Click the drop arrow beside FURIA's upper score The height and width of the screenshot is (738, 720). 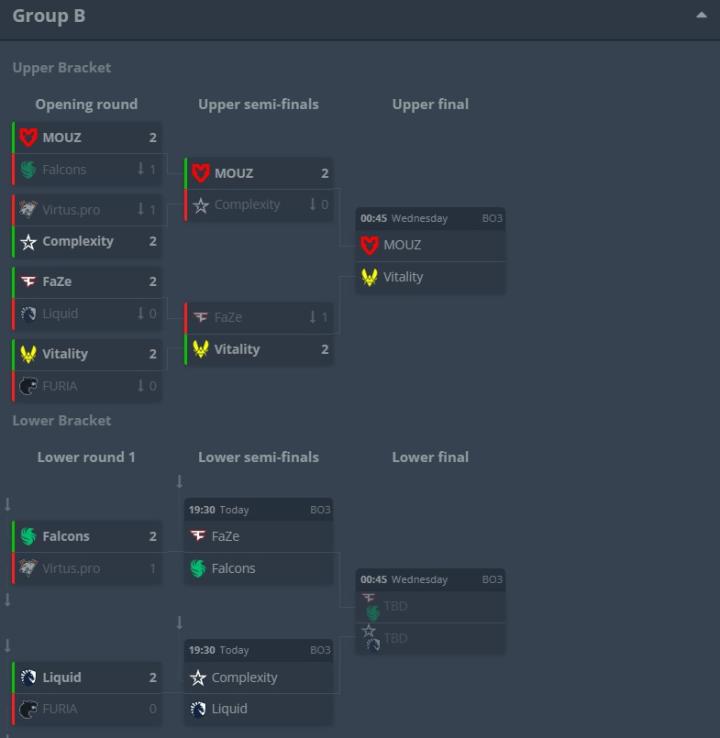point(141,386)
